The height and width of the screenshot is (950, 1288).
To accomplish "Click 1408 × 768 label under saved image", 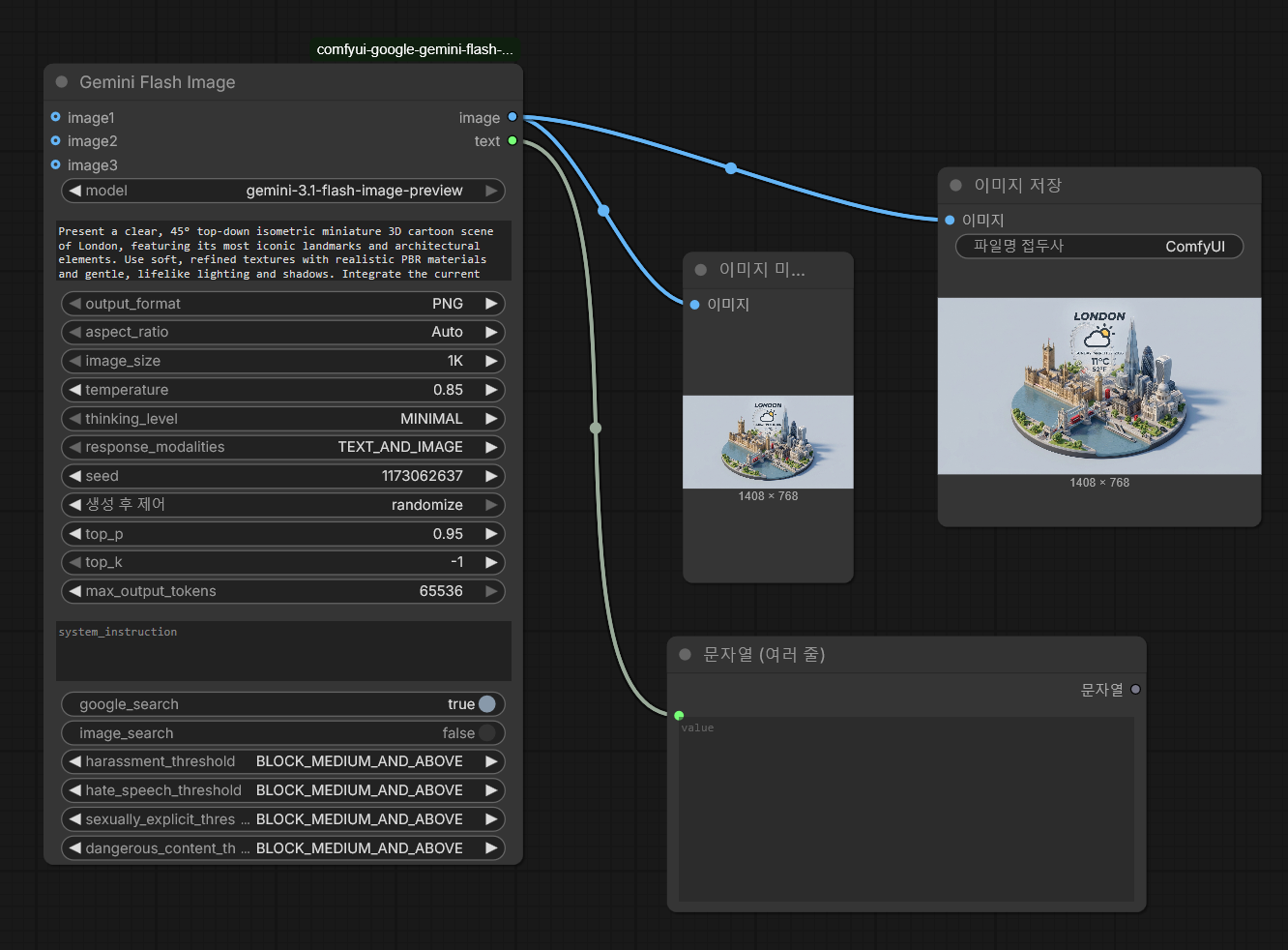I will 1099,483.
